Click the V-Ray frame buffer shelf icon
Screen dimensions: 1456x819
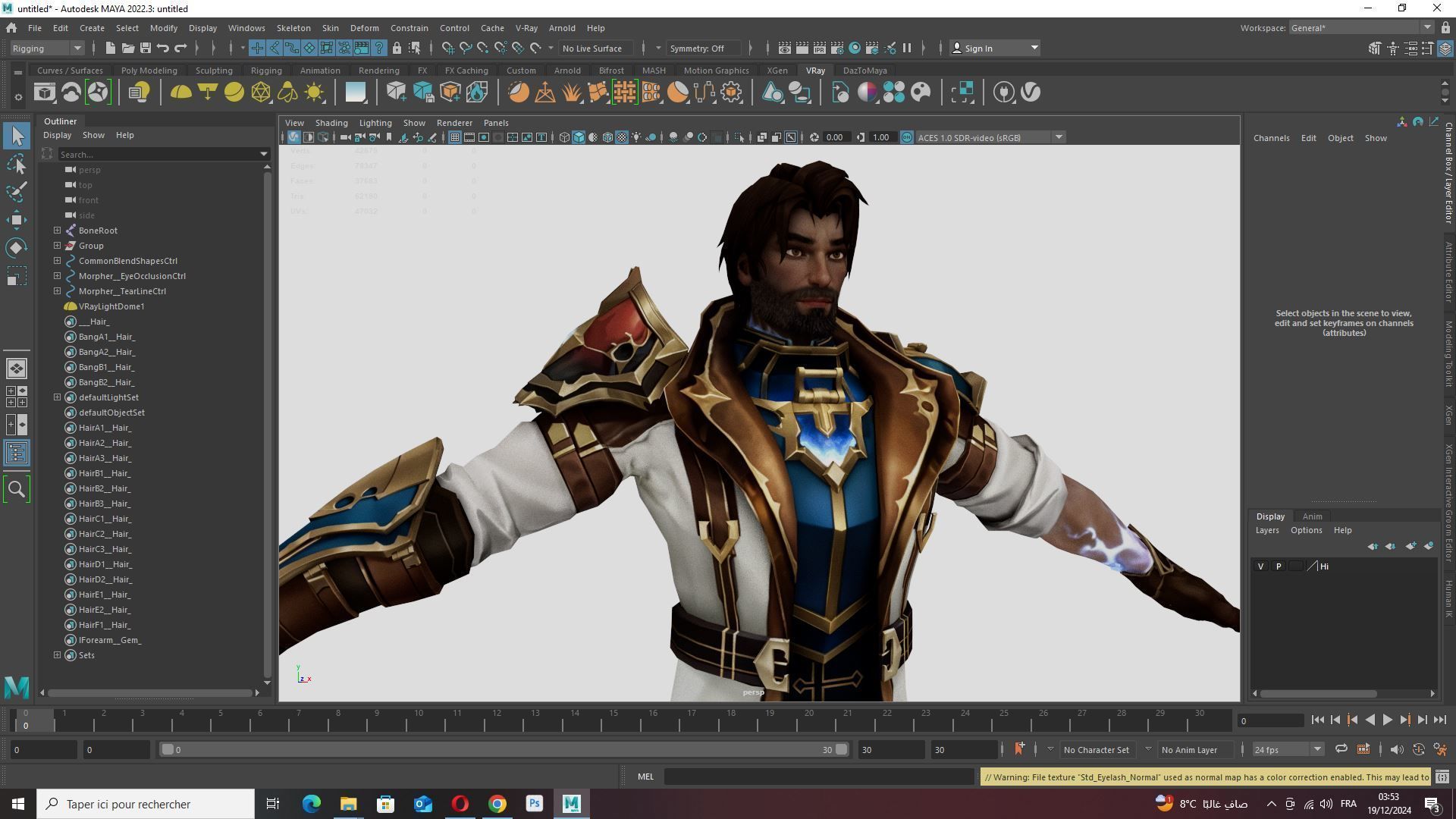pos(44,93)
